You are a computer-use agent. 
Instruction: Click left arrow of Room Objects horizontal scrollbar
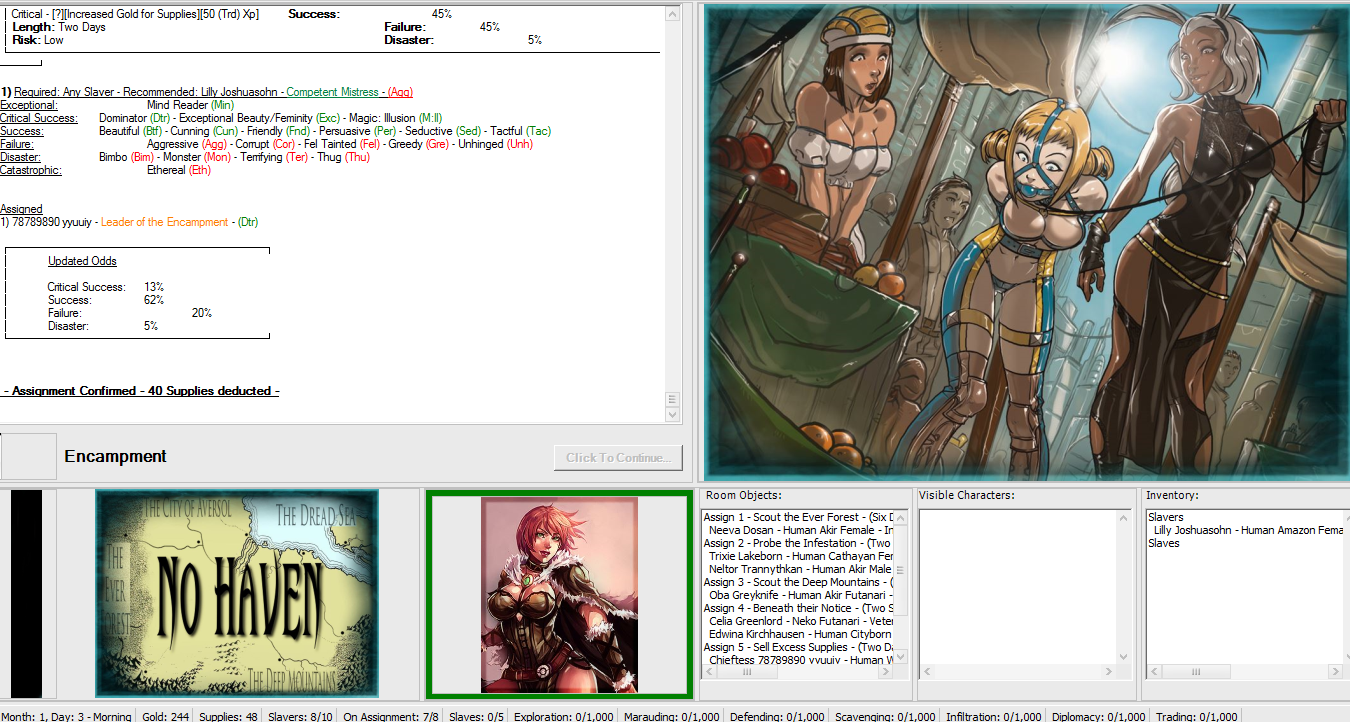(711, 672)
